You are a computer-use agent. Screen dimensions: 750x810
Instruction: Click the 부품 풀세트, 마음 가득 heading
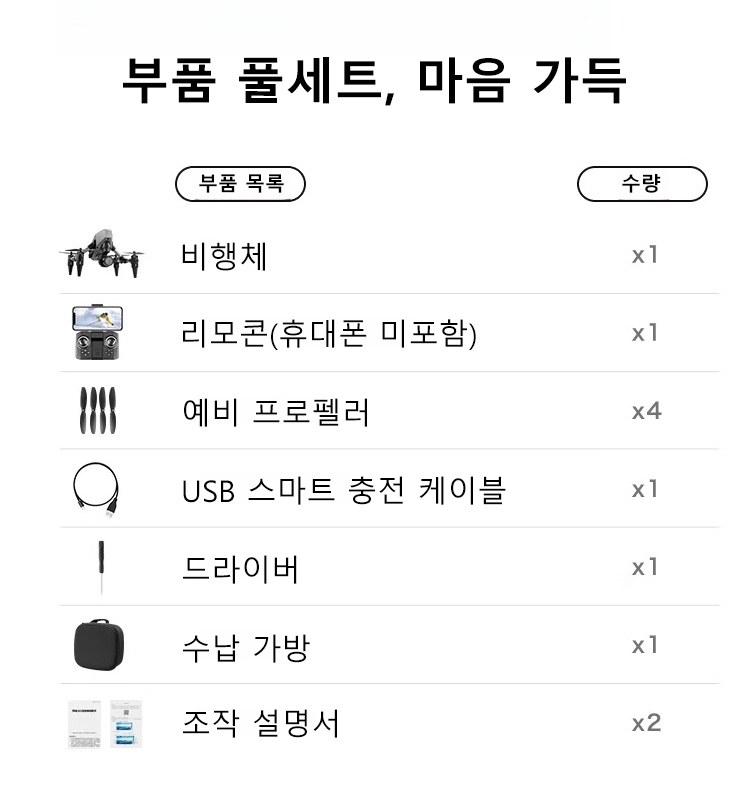point(374,80)
